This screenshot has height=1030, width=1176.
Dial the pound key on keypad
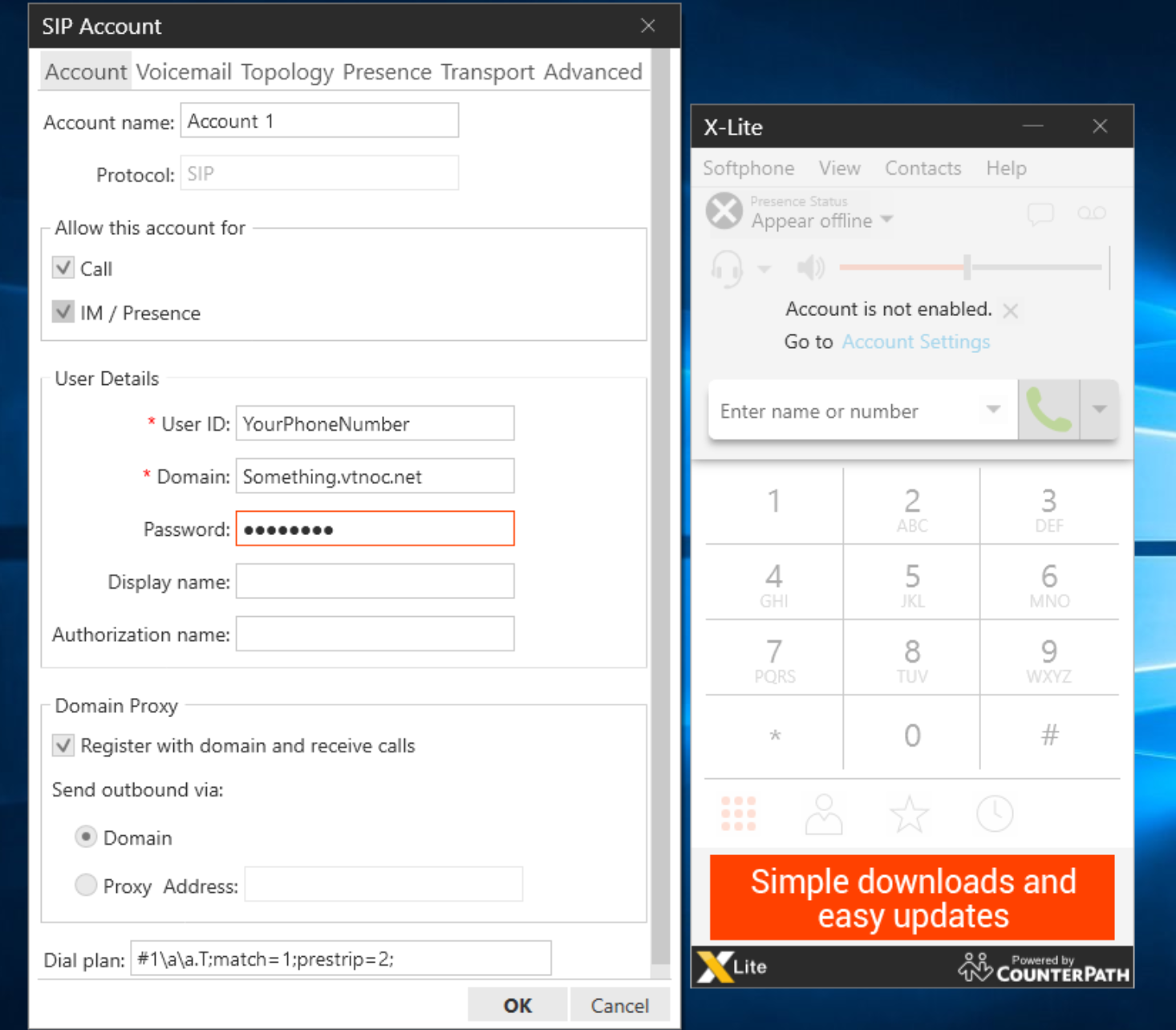(x=1049, y=734)
